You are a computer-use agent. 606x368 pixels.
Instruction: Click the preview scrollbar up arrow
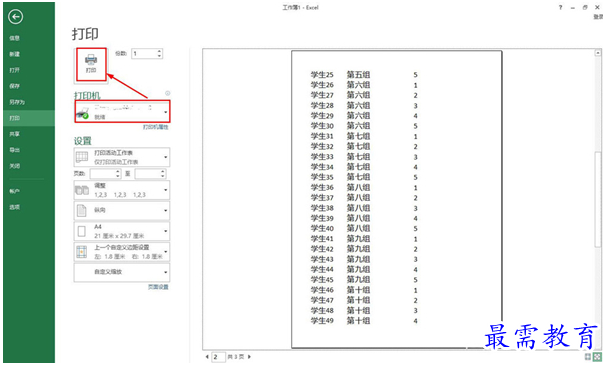click(598, 53)
